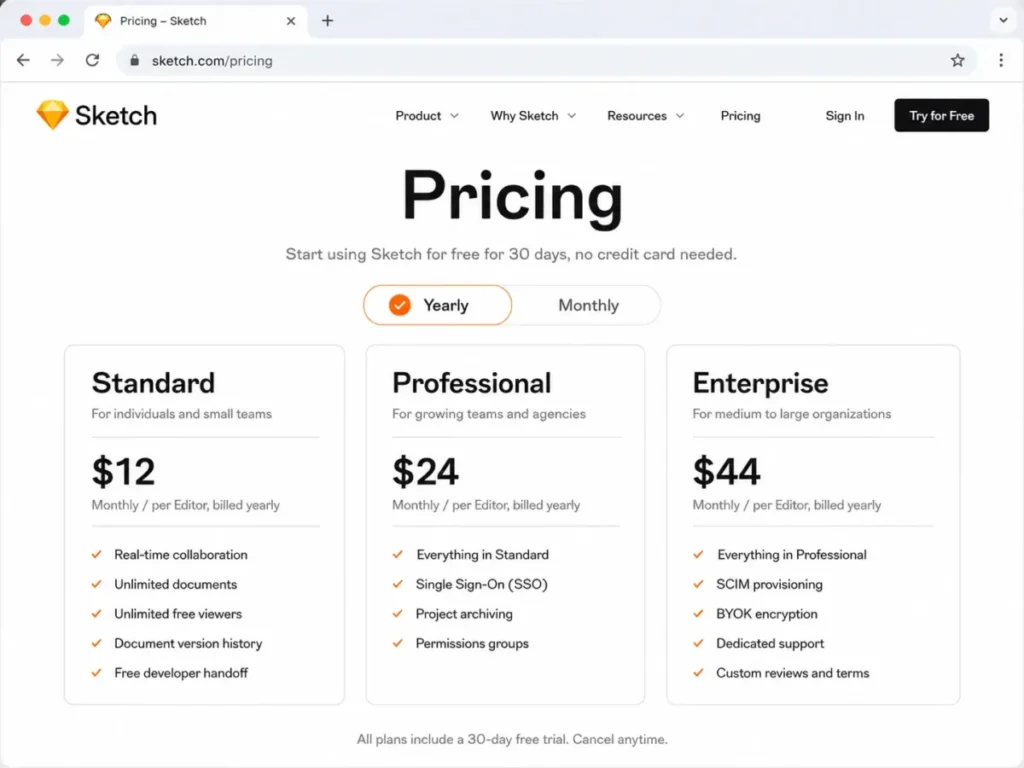1024x768 pixels.
Task: Click the checkmark beside BYOK encryption
Action: tap(698, 614)
